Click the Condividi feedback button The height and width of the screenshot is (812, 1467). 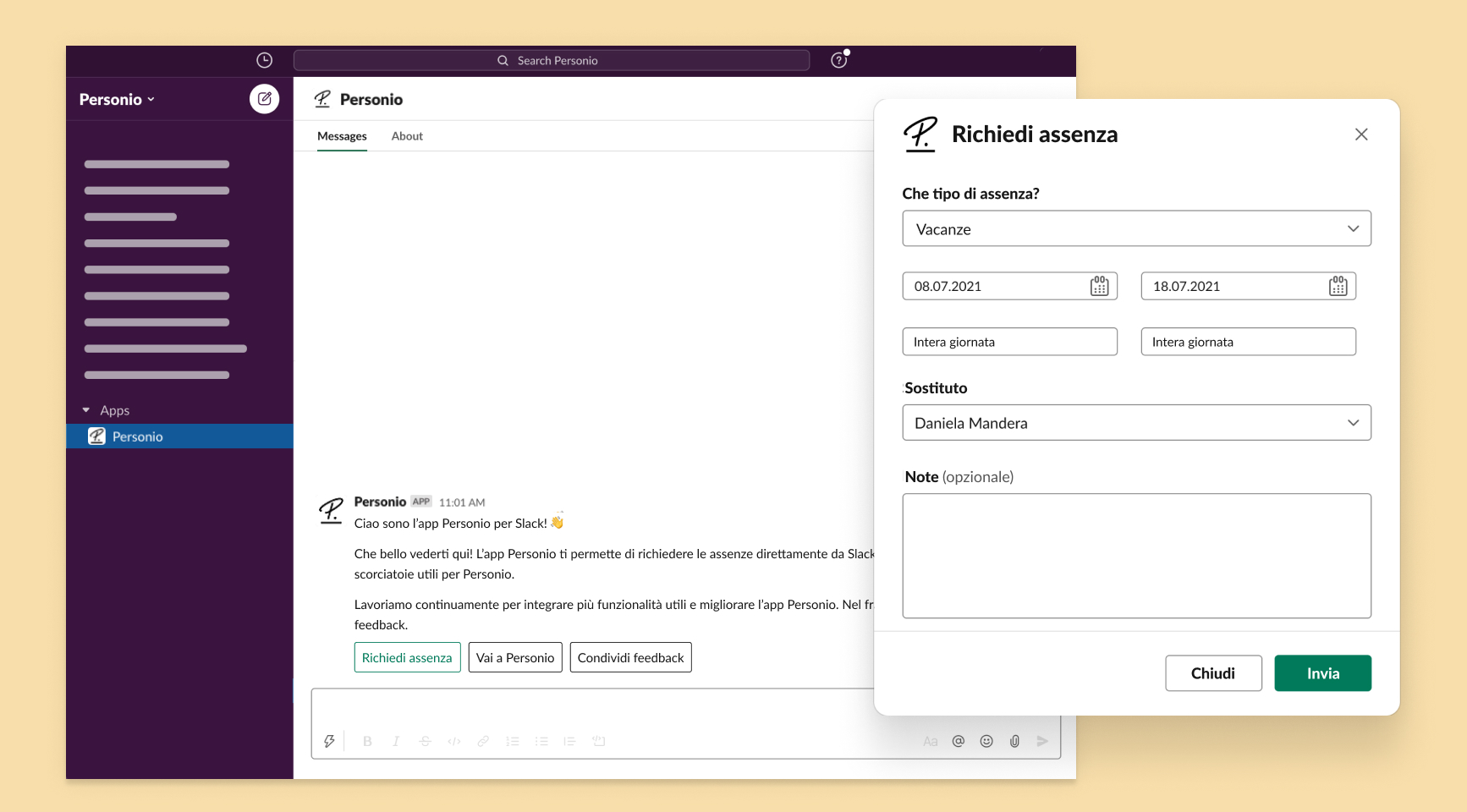click(631, 657)
